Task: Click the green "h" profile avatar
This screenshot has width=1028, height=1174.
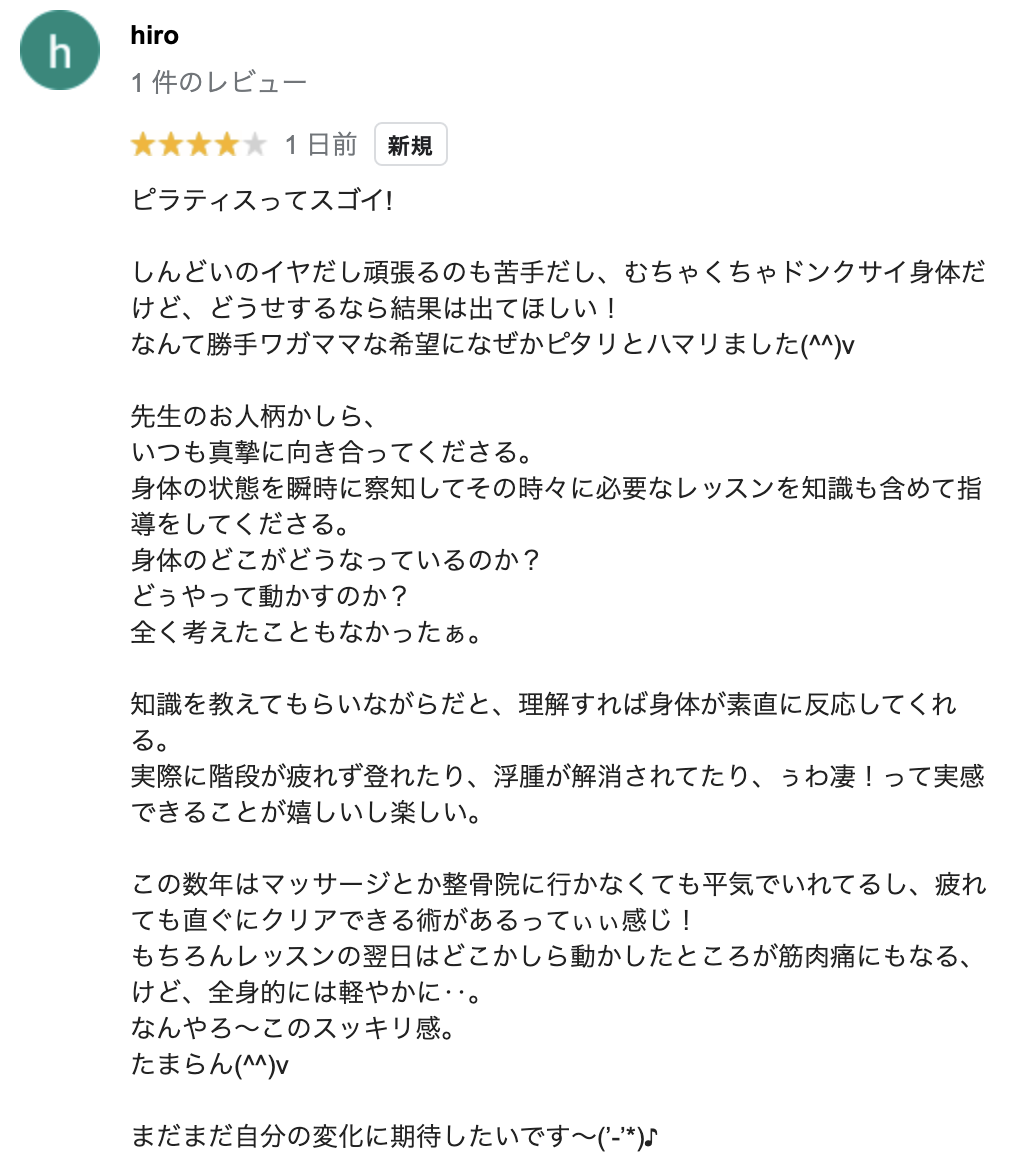Action: [60, 50]
